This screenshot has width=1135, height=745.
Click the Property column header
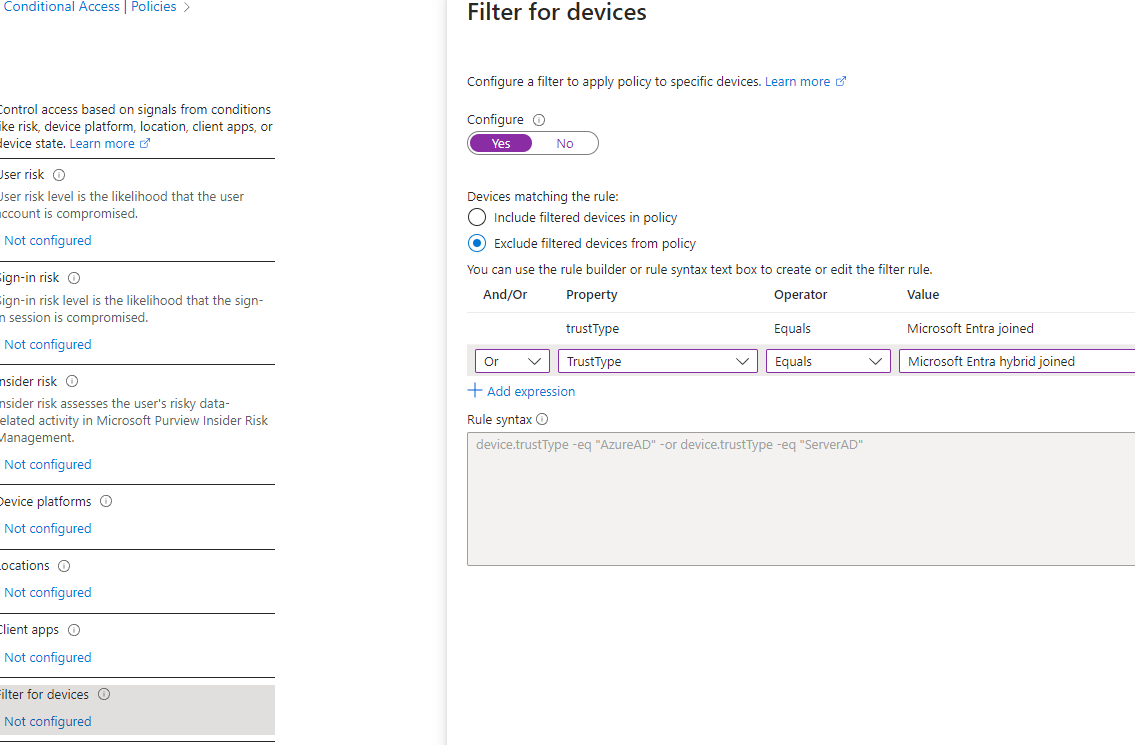[x=591, y=295]
